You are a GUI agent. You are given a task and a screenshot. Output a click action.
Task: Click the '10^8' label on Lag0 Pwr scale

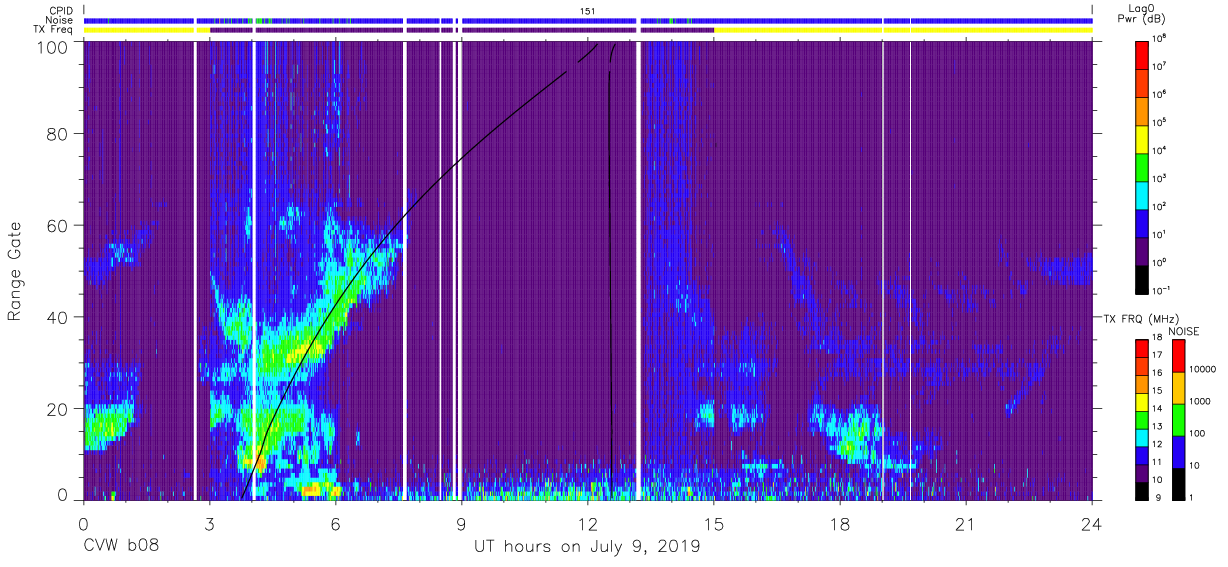click(1161, 38)
